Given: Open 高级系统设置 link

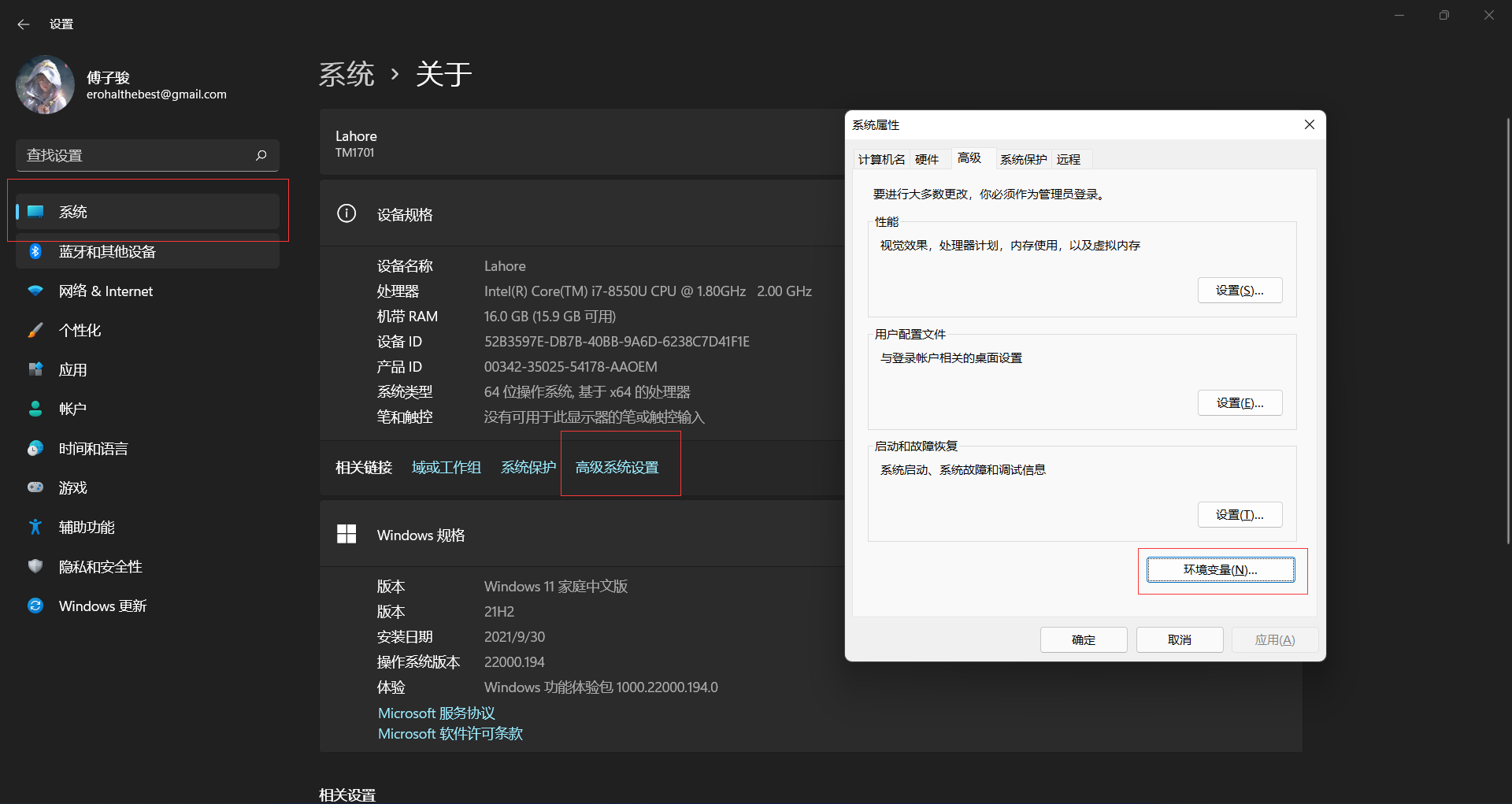Looking at the screenshot, I should 617,467.
